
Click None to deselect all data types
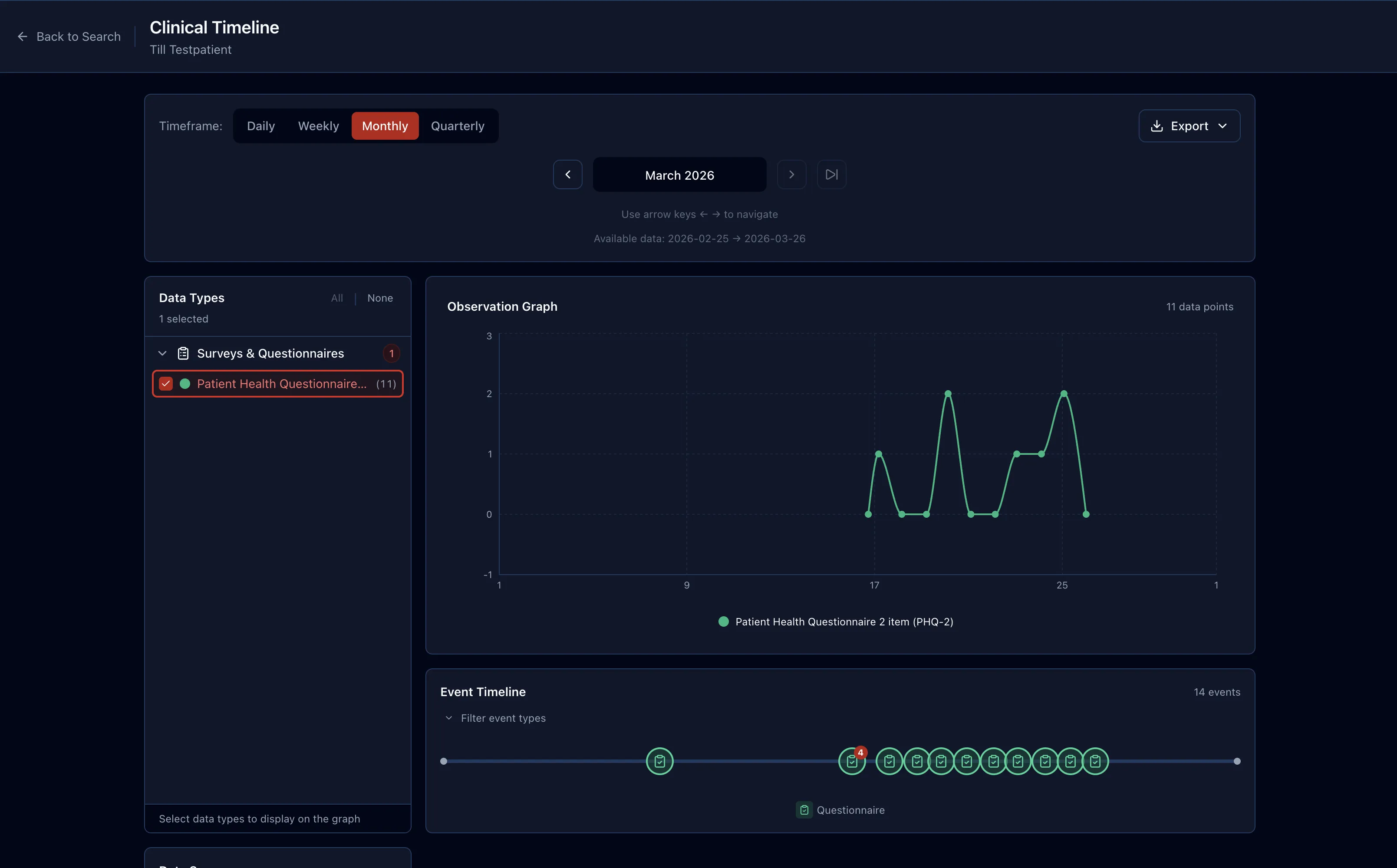click(379, 298)
